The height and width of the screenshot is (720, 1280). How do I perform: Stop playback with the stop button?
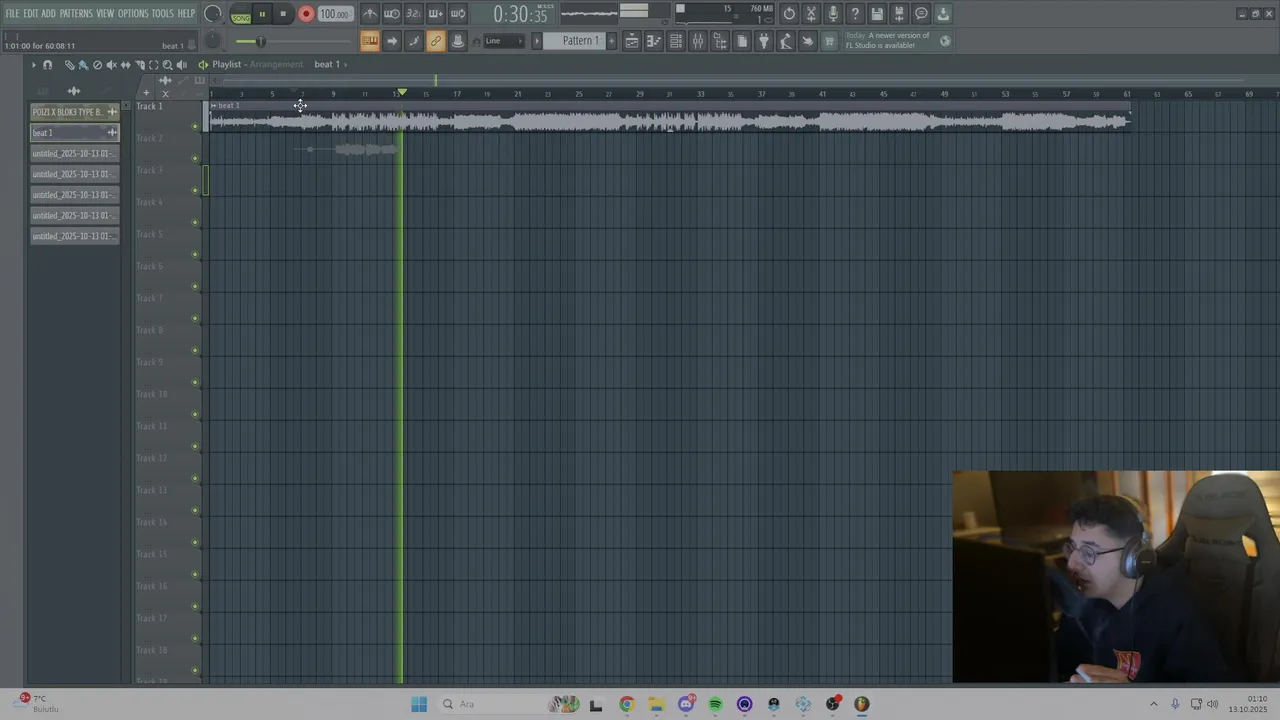coord(283,14)
